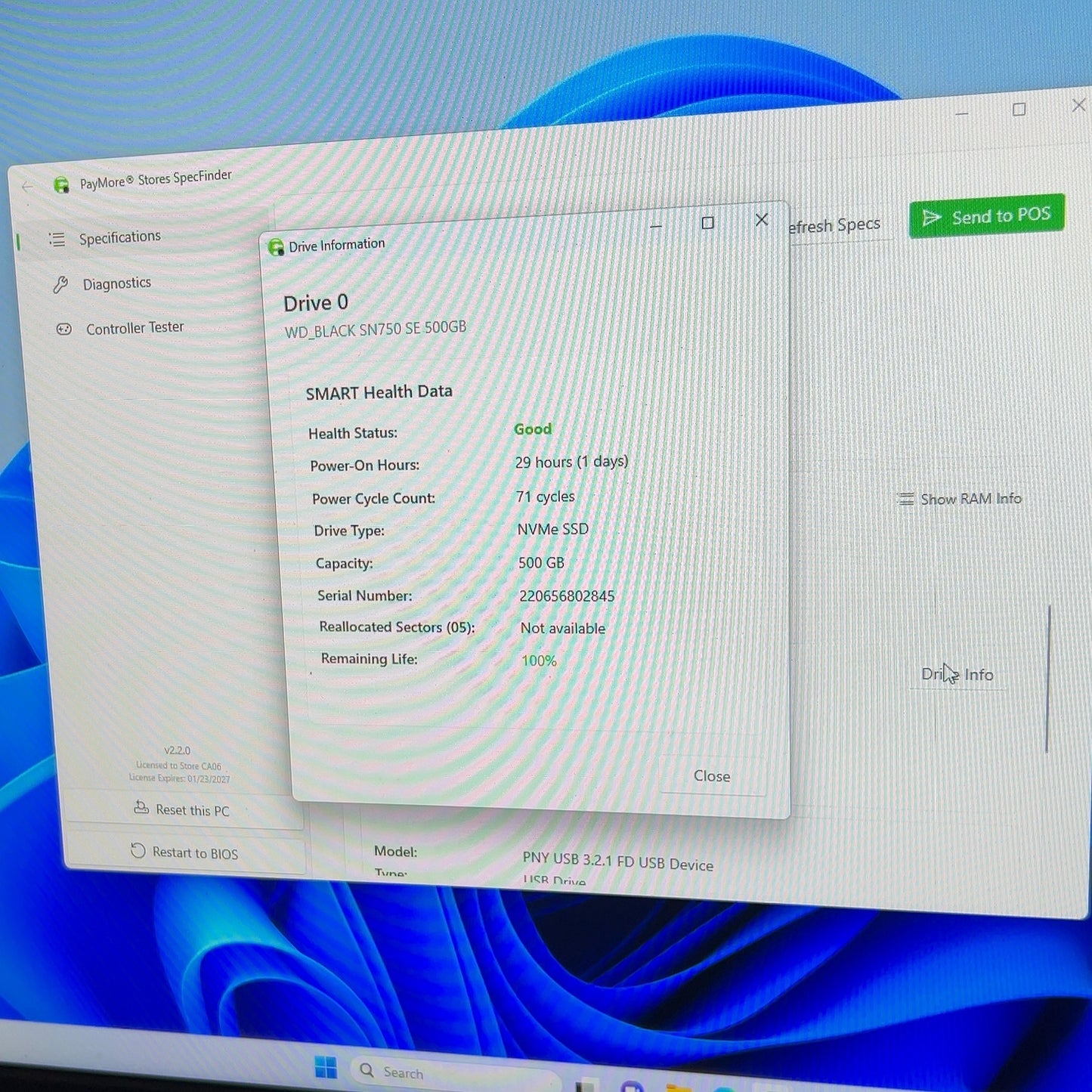The image size is (1092, 1092).
Task: Minimize the PayMore SpecFinder window
Action: (961, 113)
